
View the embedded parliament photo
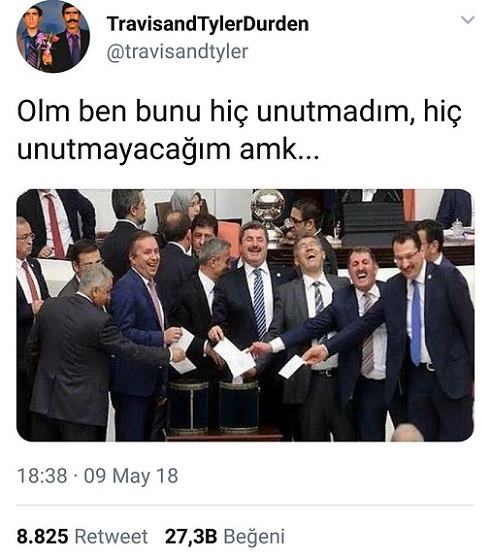[245, 315]
